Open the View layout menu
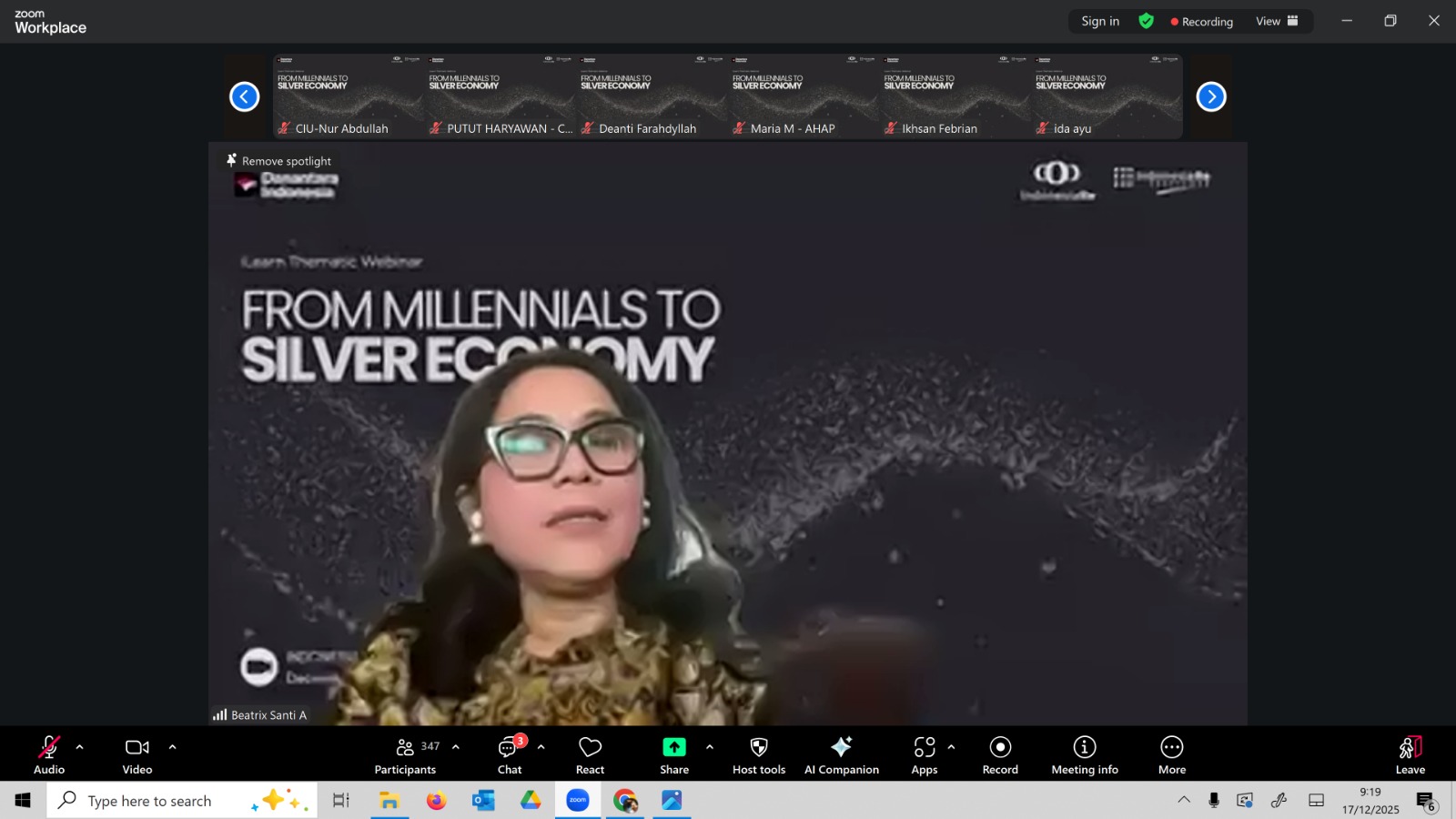The image size is (1456, 819). 1277,21
